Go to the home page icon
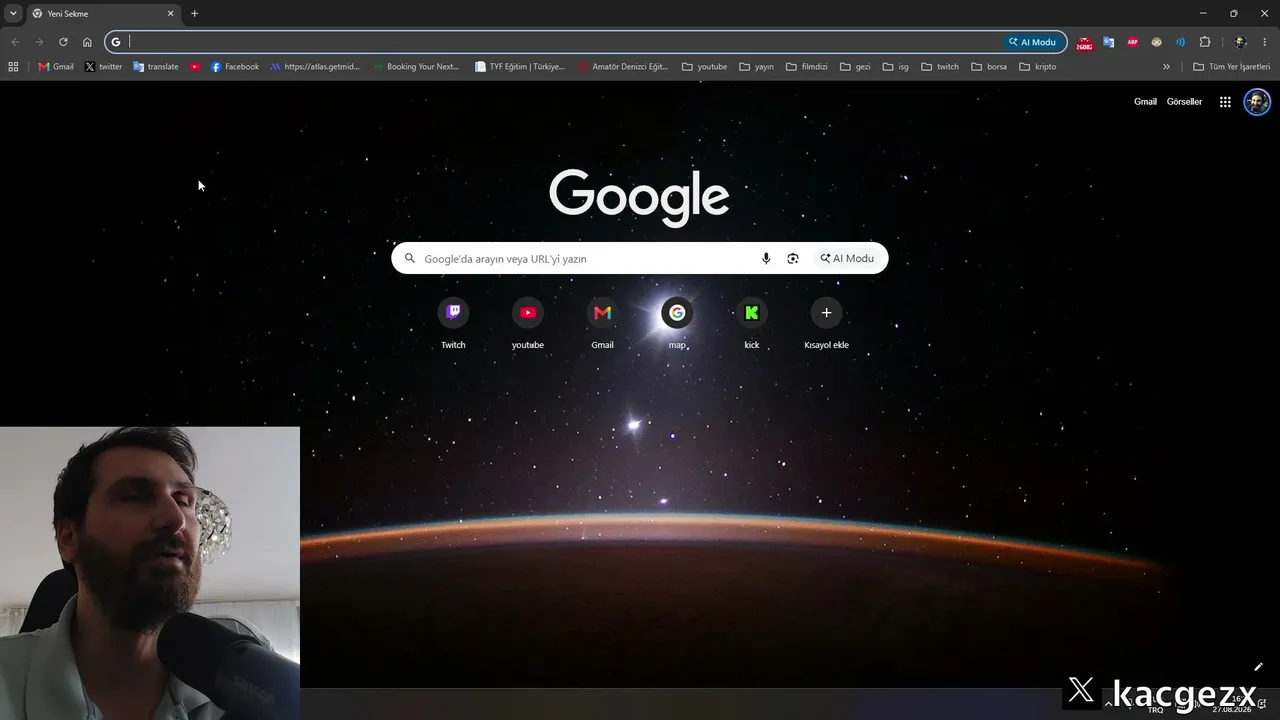The height and width of the screenshot is (720, 1280). click(87, 42)
